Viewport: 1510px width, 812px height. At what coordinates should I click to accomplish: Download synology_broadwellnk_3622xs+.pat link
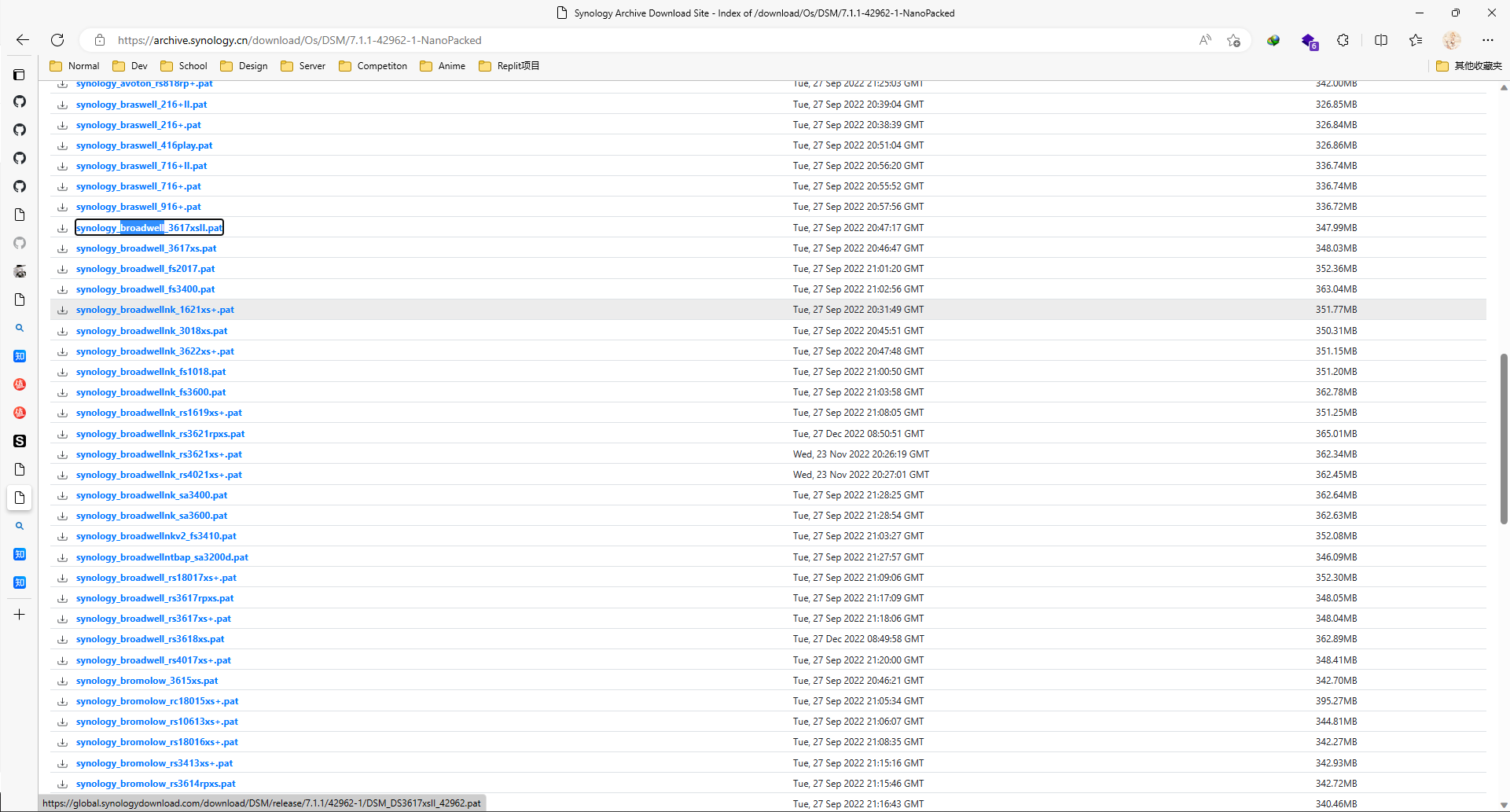[x=155, y=351]
